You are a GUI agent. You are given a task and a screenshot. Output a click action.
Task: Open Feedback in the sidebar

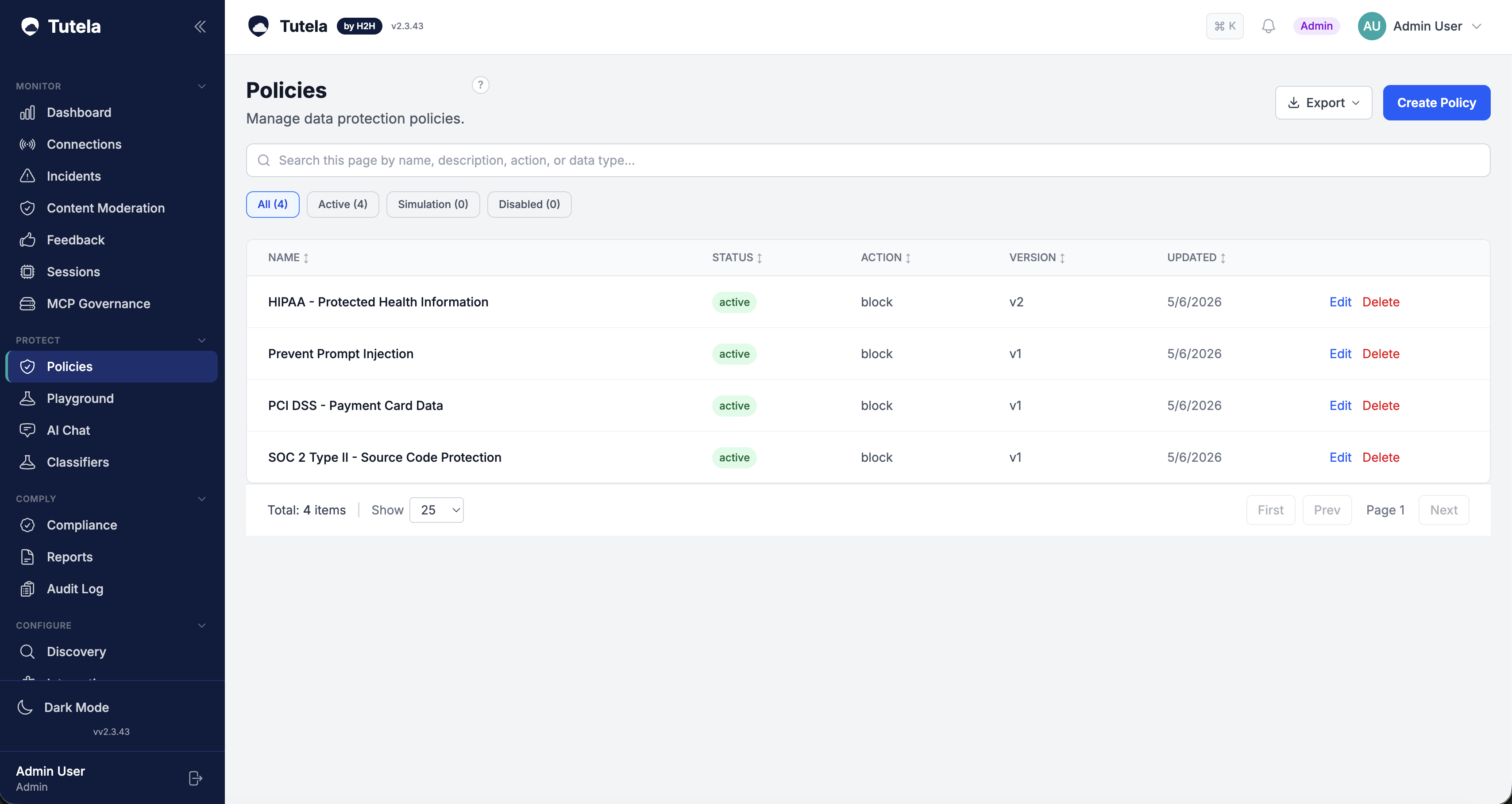click(x=112, y=240)
